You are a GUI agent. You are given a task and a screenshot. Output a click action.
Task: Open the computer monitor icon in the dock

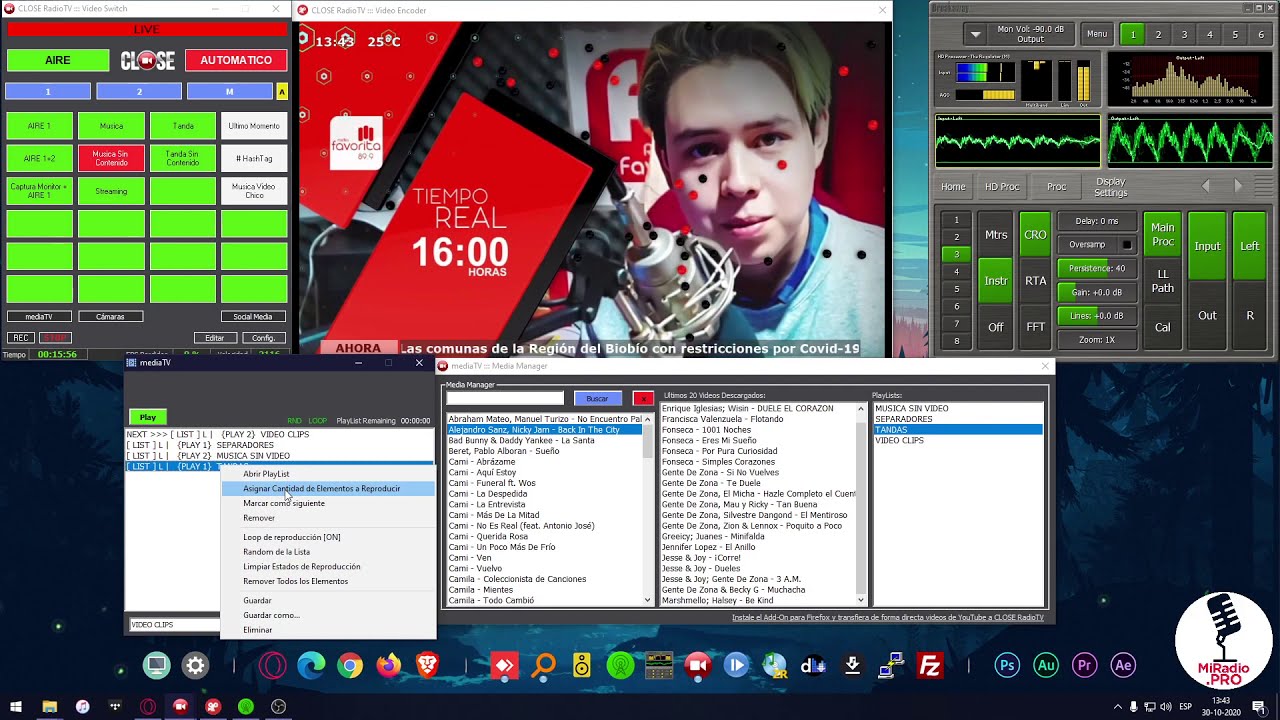tap(156, 665)
